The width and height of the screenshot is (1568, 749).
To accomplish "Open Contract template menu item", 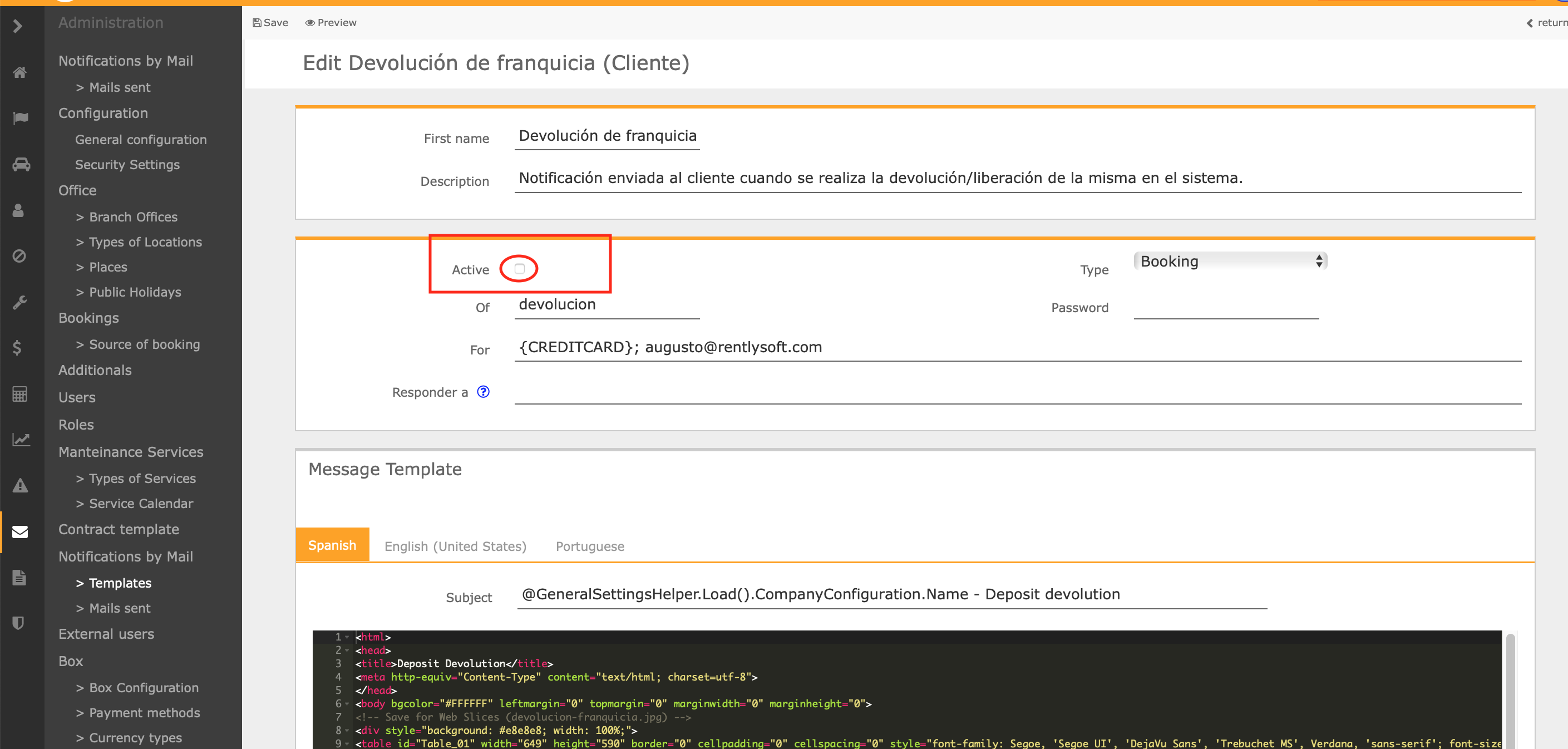I will [x=119, y=529].
